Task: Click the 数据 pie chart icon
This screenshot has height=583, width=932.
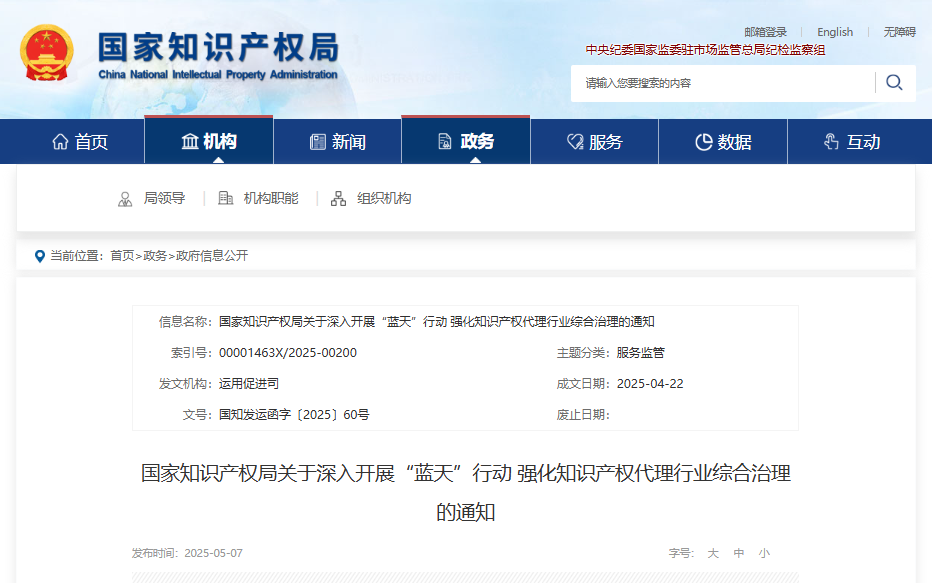Action: point(704,142)
